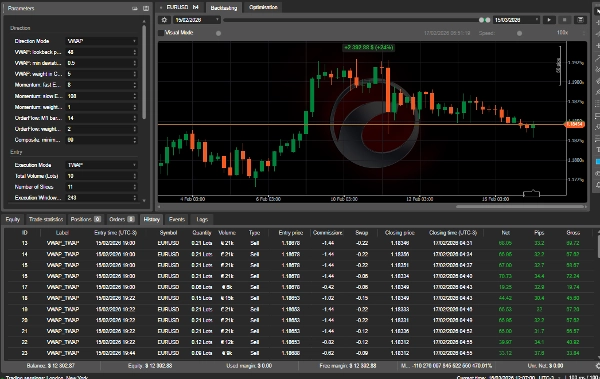This screenshot has height=379, width=600.
Task: Open the backtest start date dropdown
Action: [197, 20]
